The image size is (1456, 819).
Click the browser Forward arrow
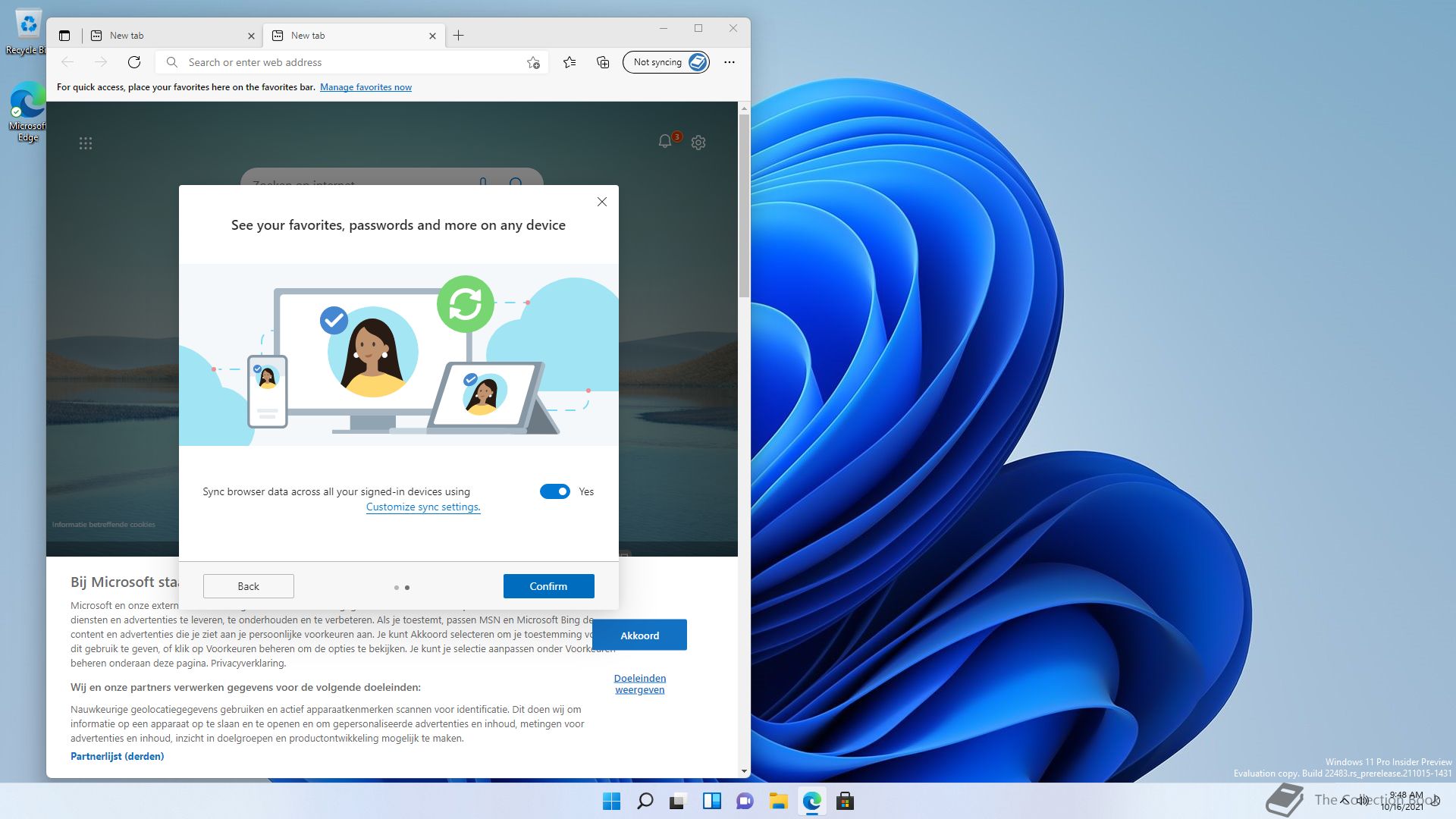tap(101, 62)
